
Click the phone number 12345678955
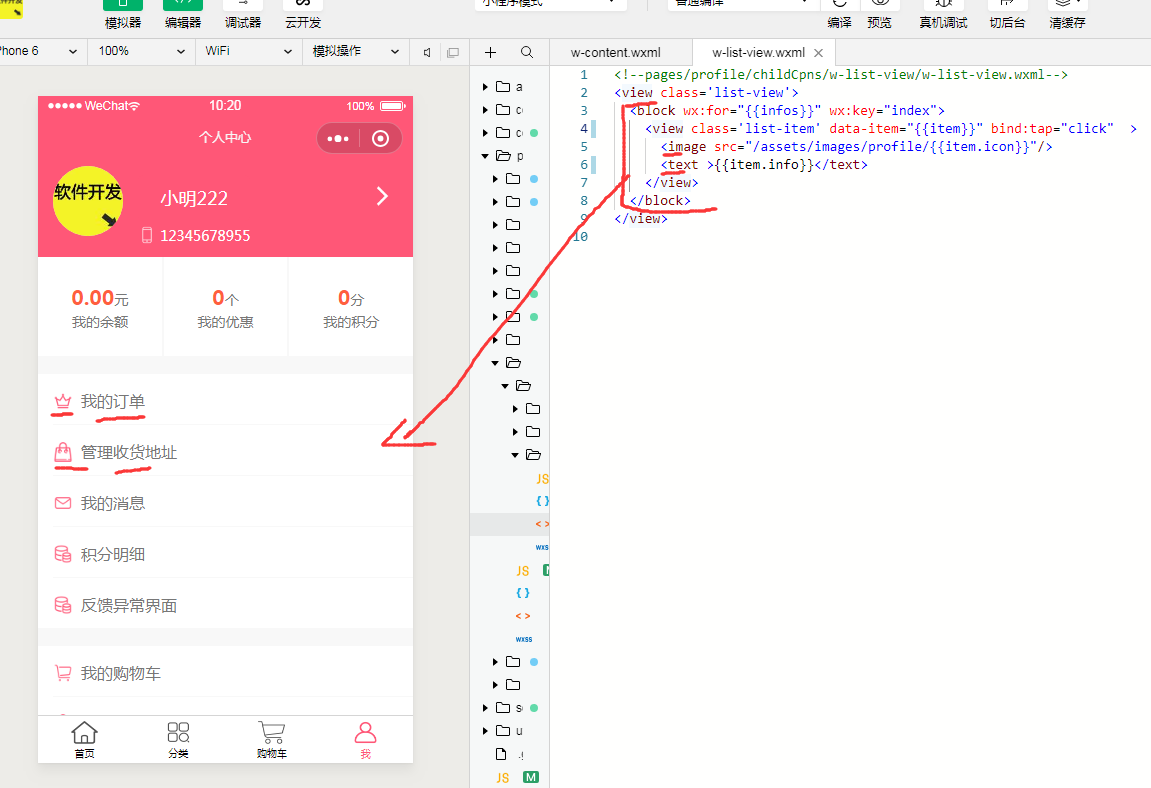click(x=205, y=236)
